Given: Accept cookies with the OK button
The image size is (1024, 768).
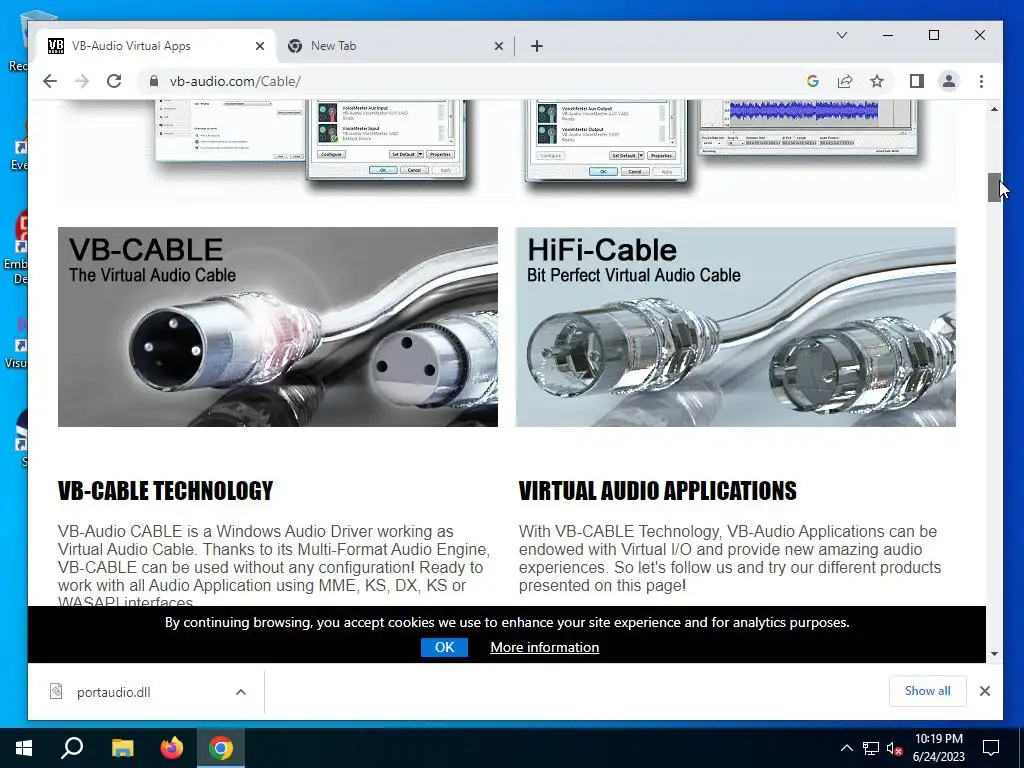Looking at the screenshot, I should pos(444,647).
